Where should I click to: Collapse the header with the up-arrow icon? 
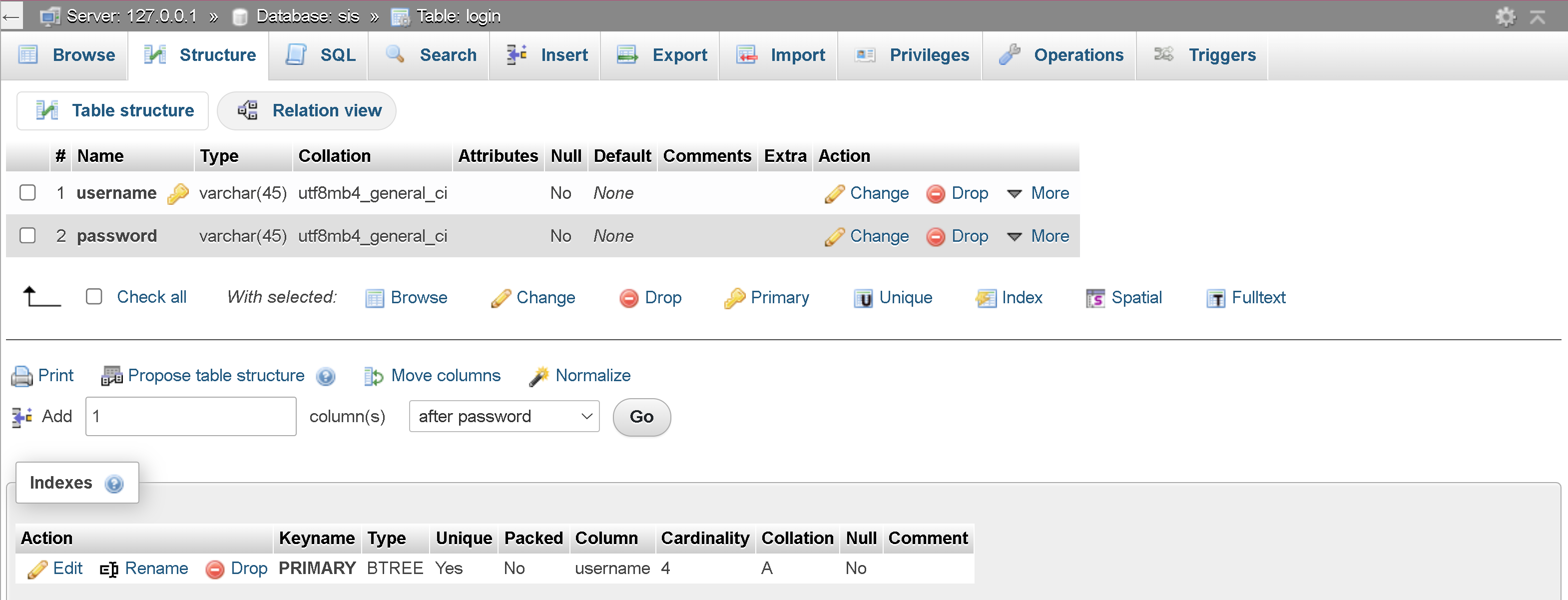pyautogui.click(x=1538, y=16)
